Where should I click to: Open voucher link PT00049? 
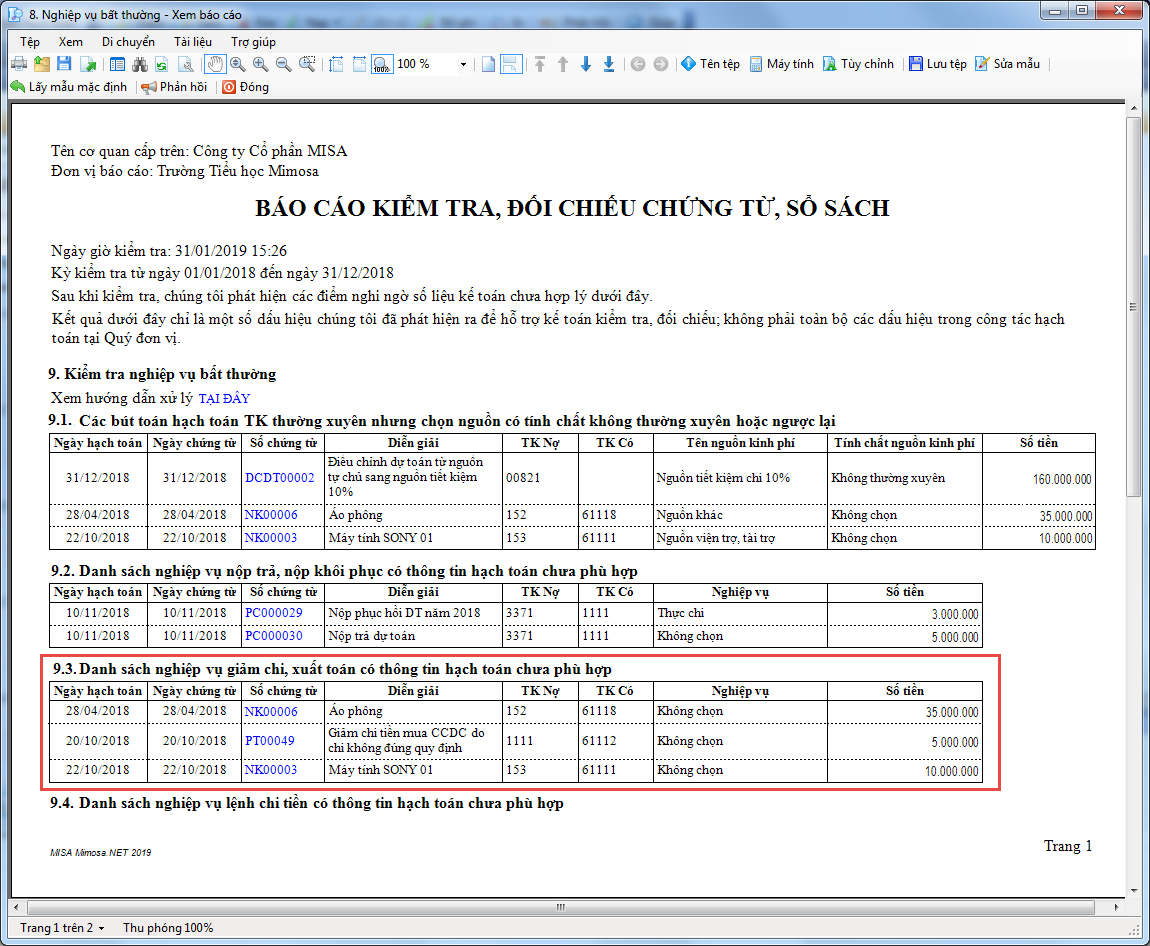pyautogui.click(x=270, y=741)
